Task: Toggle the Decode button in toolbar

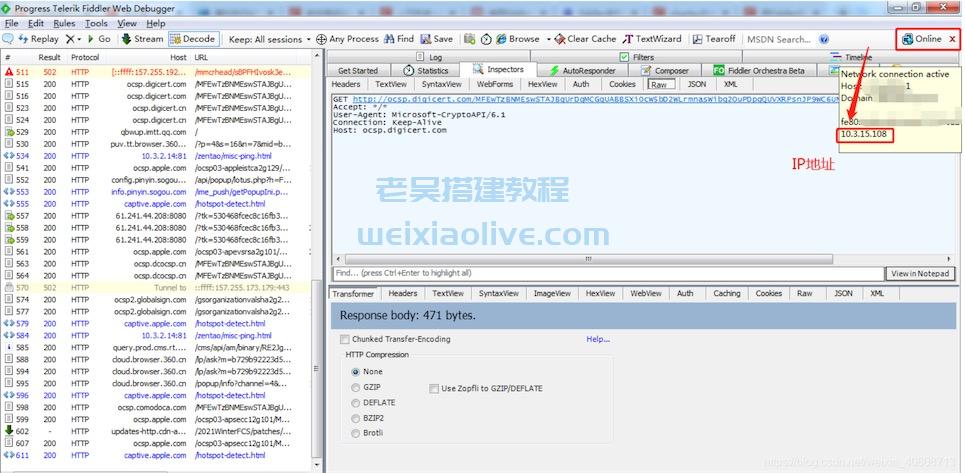Action: point(192,39)
